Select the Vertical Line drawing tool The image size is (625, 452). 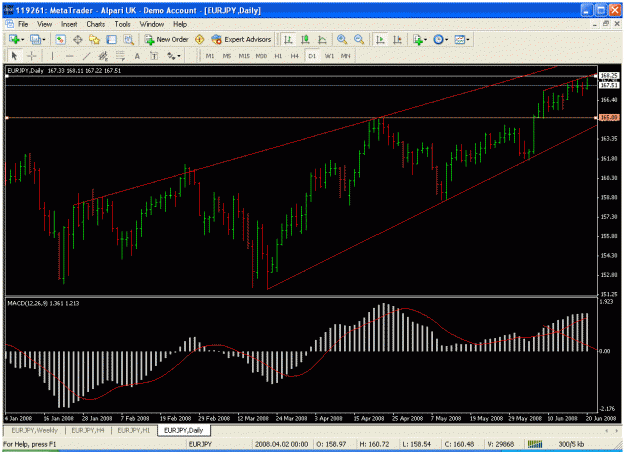(x=52, y=56)
